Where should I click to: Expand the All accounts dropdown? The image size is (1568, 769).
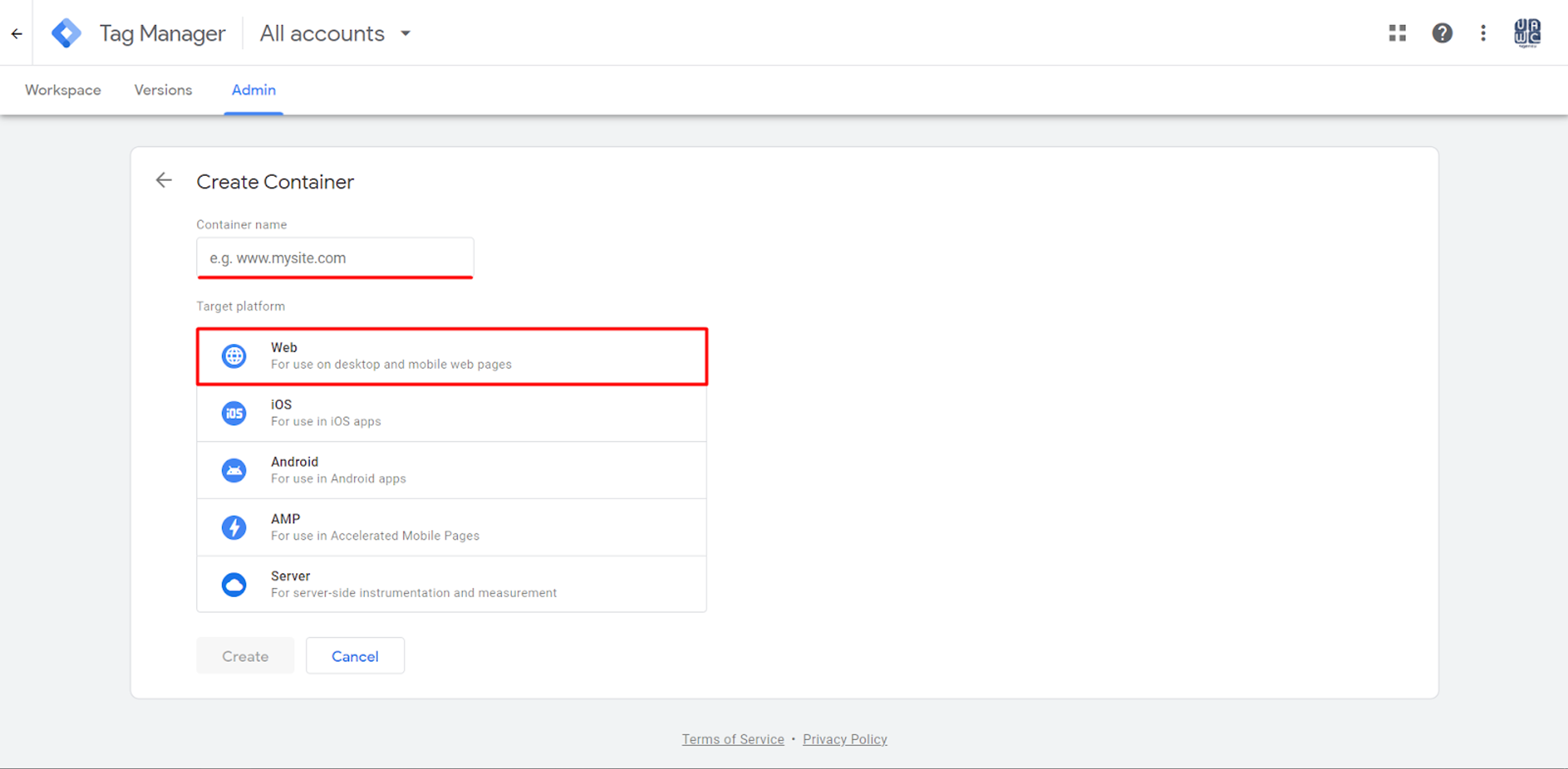click(x=335, y=34)
